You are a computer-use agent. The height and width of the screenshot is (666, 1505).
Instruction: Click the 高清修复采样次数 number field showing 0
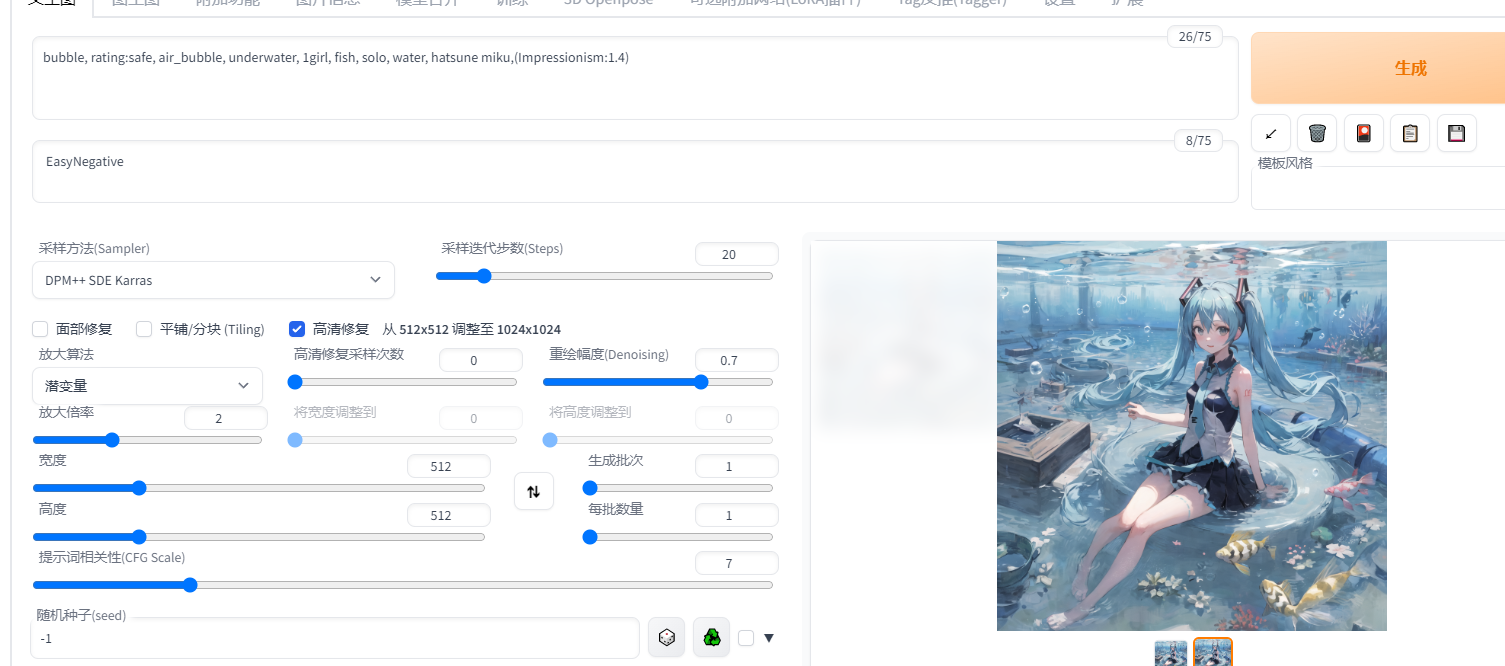point(481,360)
